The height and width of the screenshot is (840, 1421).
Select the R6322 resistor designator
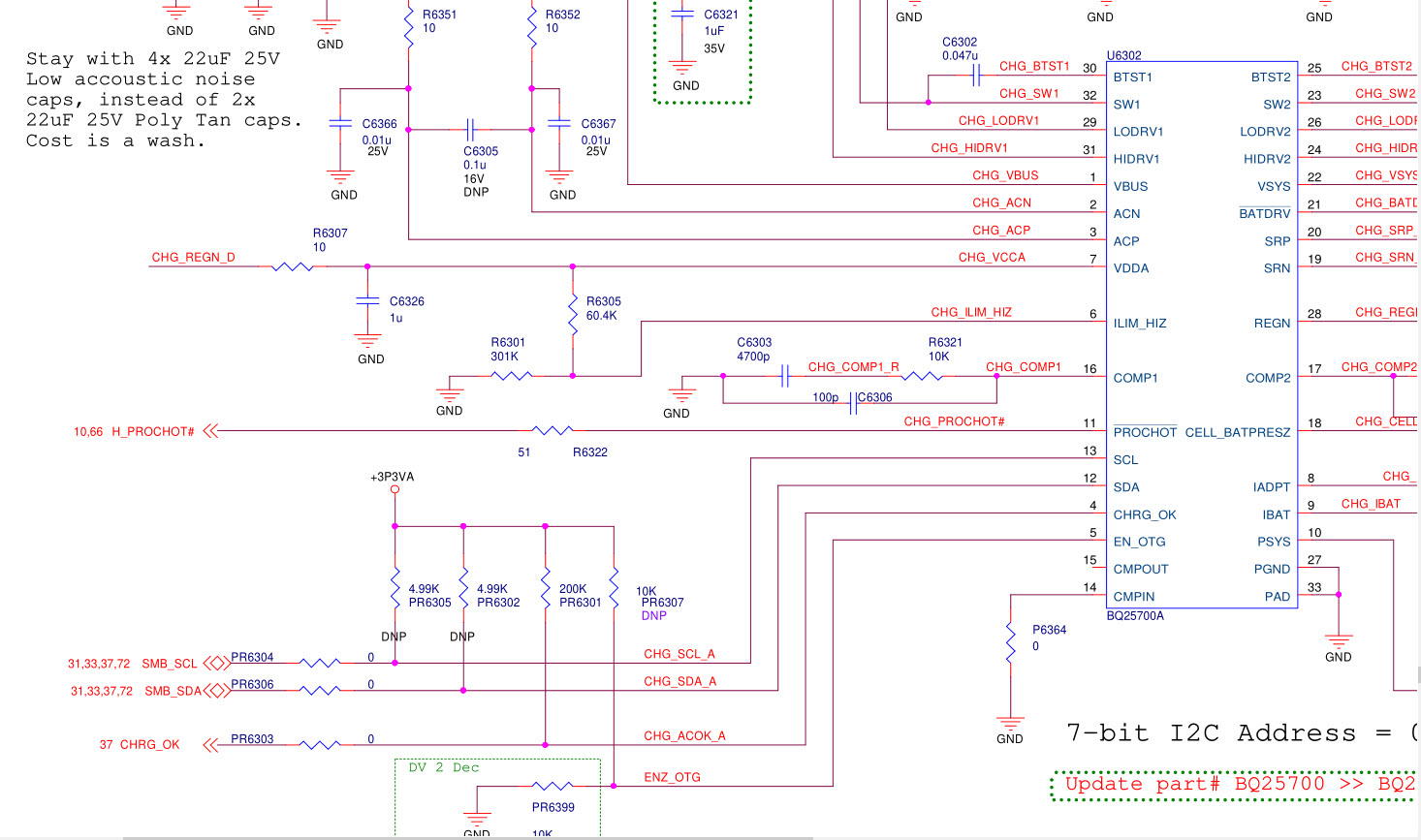point(590,452)
